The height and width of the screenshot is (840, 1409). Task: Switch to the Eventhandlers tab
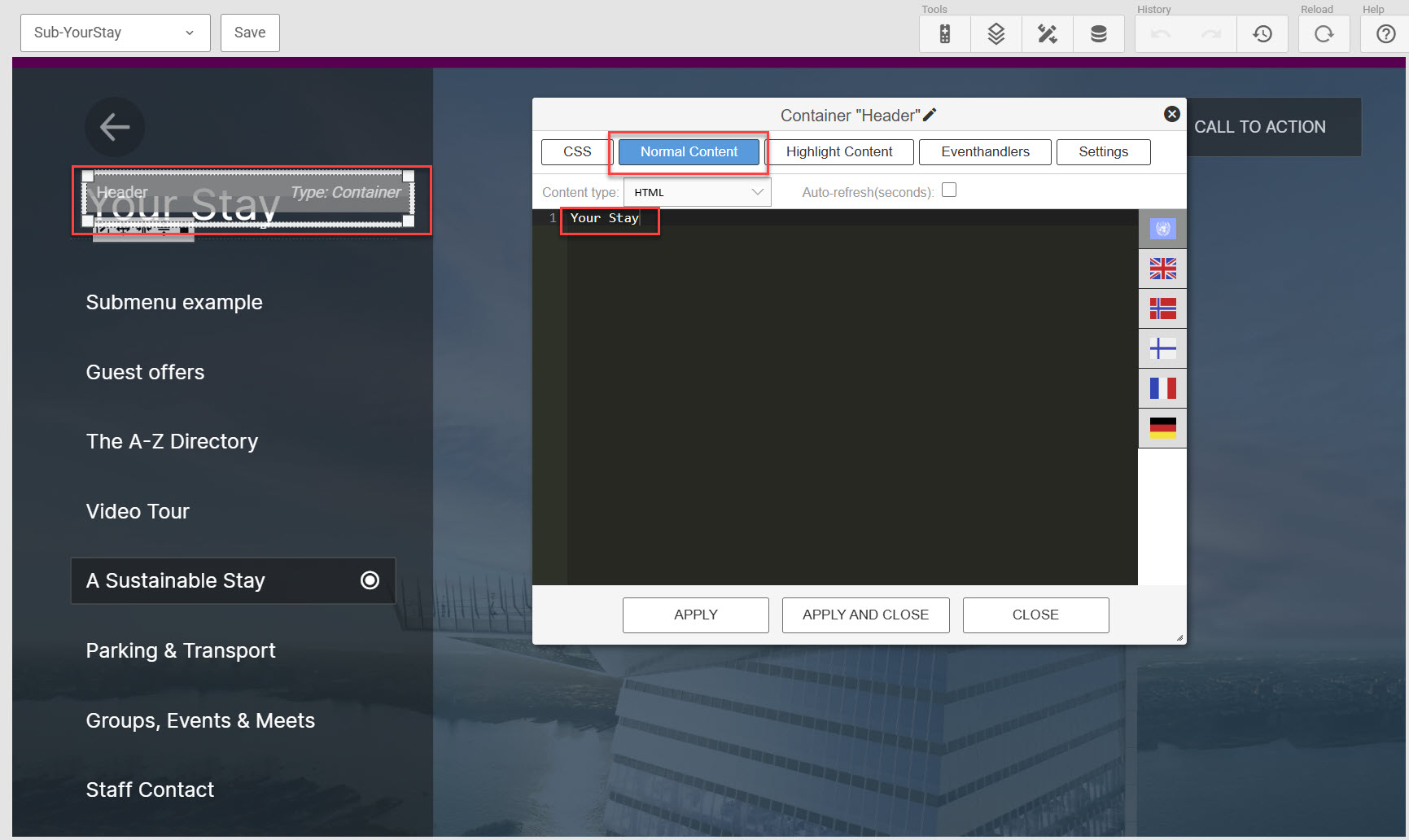tap(984, 152)
